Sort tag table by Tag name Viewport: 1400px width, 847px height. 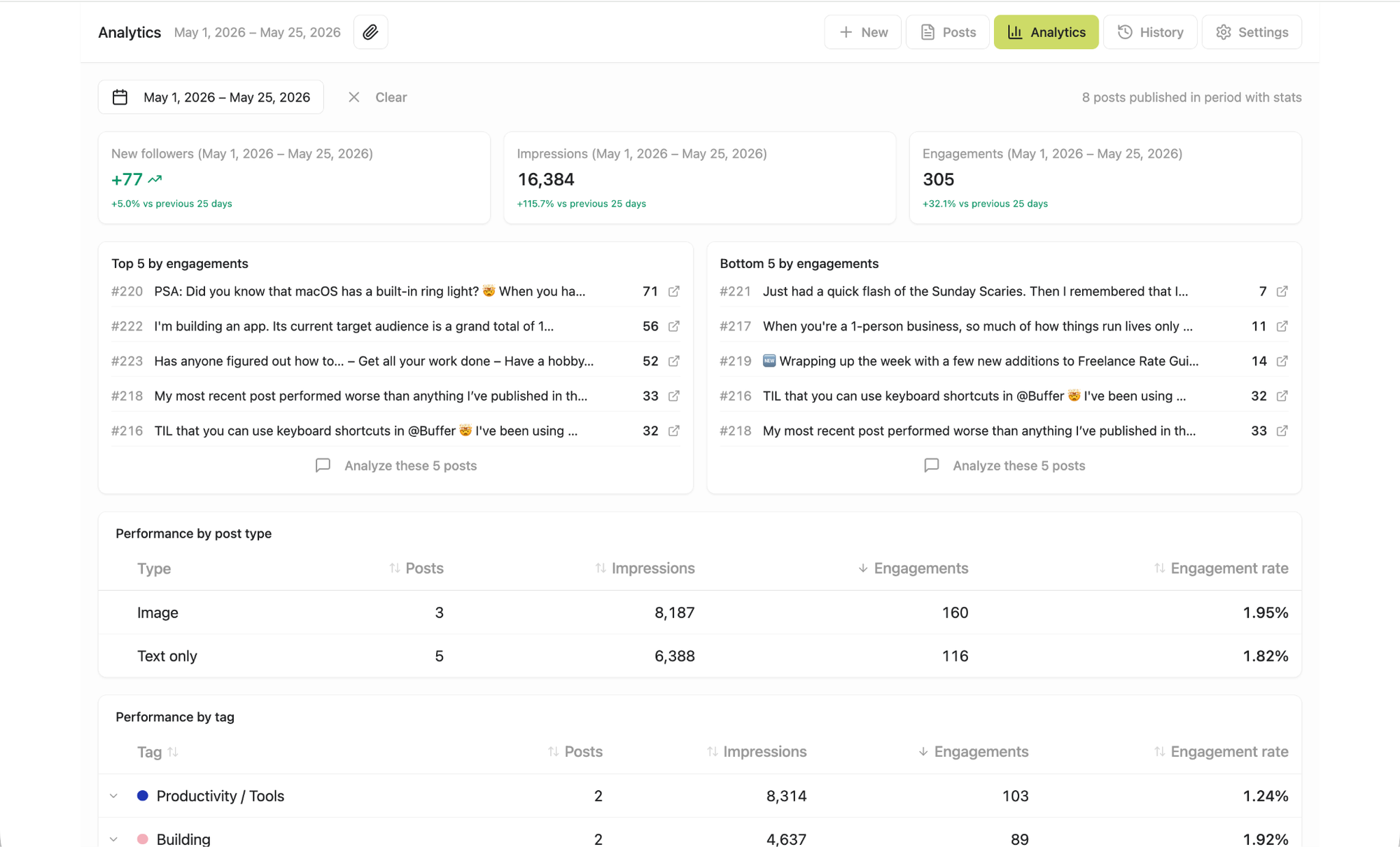pos(157,752)
